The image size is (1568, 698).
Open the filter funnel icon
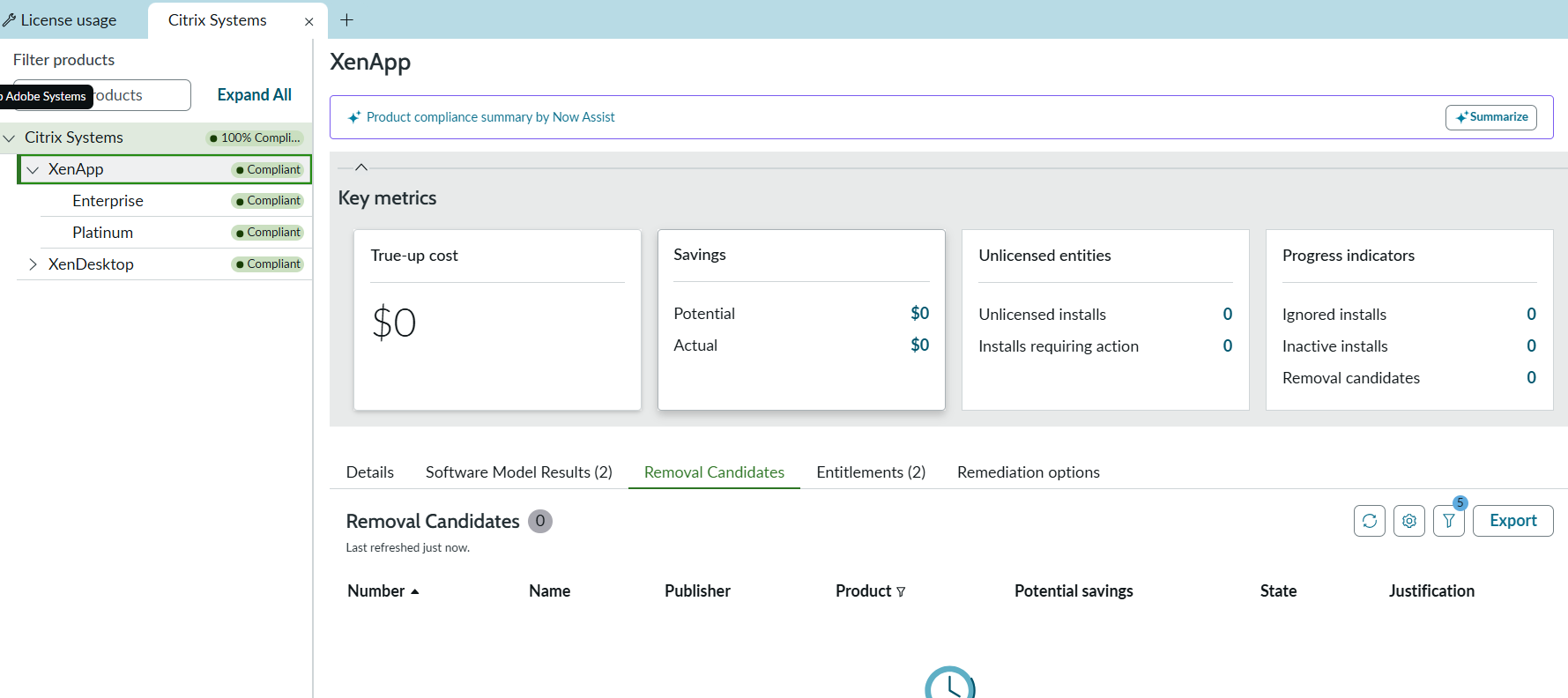tap(1448, 521)
